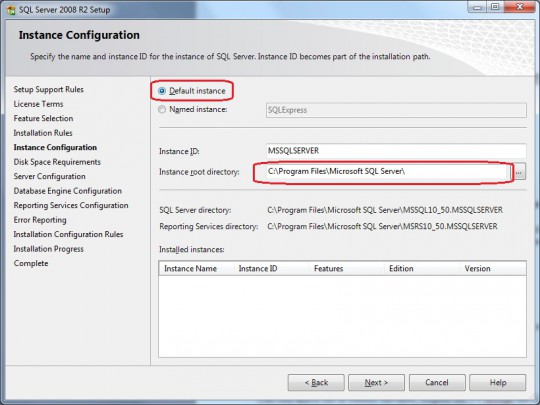The width and height of the screenshot is (540, 405).
Task: Minimize the SQL Server 2008 R2 Setup window
Action: (x=477, y=7)
